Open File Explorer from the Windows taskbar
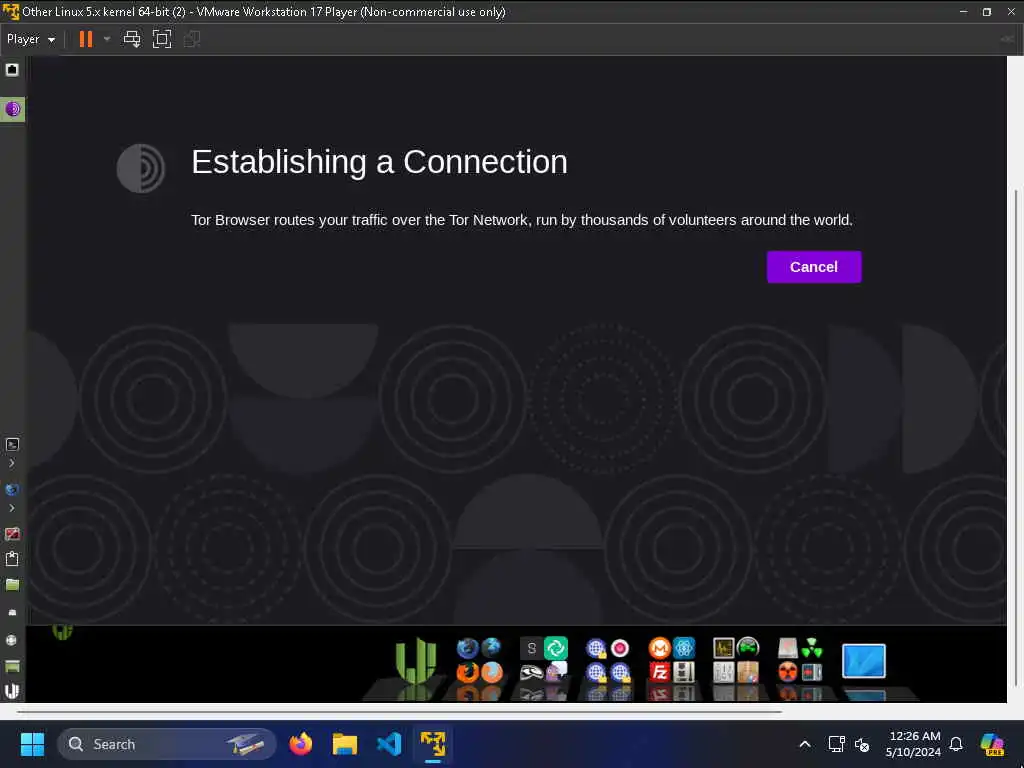Viewport: 1024px width, 768px height. click(x=345, y=744)
